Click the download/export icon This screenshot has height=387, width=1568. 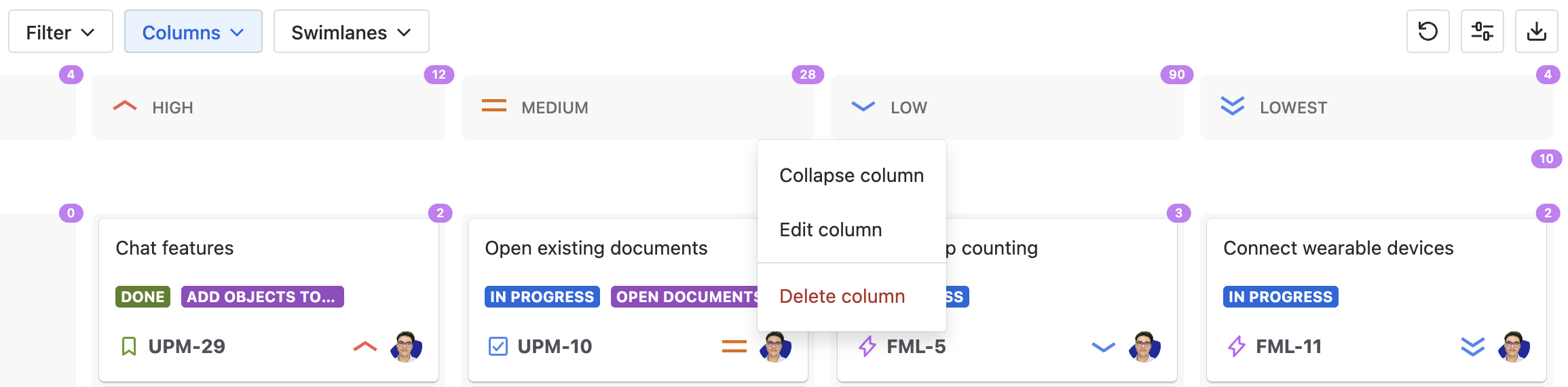click(1536, 31)
